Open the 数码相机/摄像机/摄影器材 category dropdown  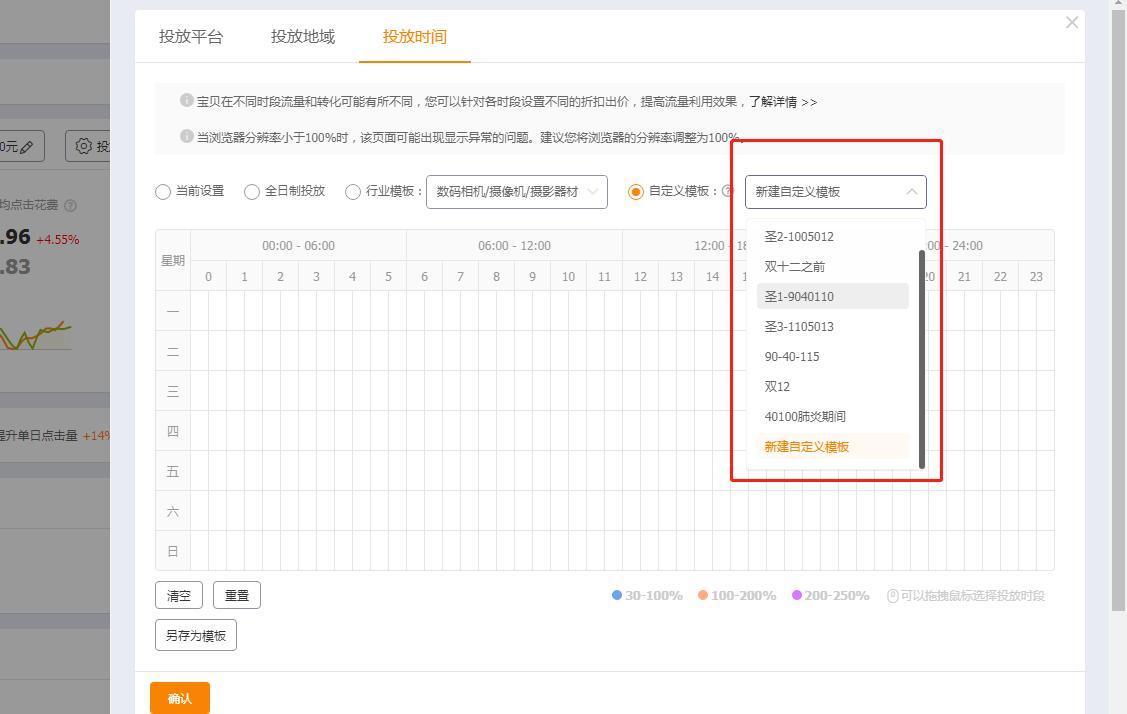coord(516,191)
